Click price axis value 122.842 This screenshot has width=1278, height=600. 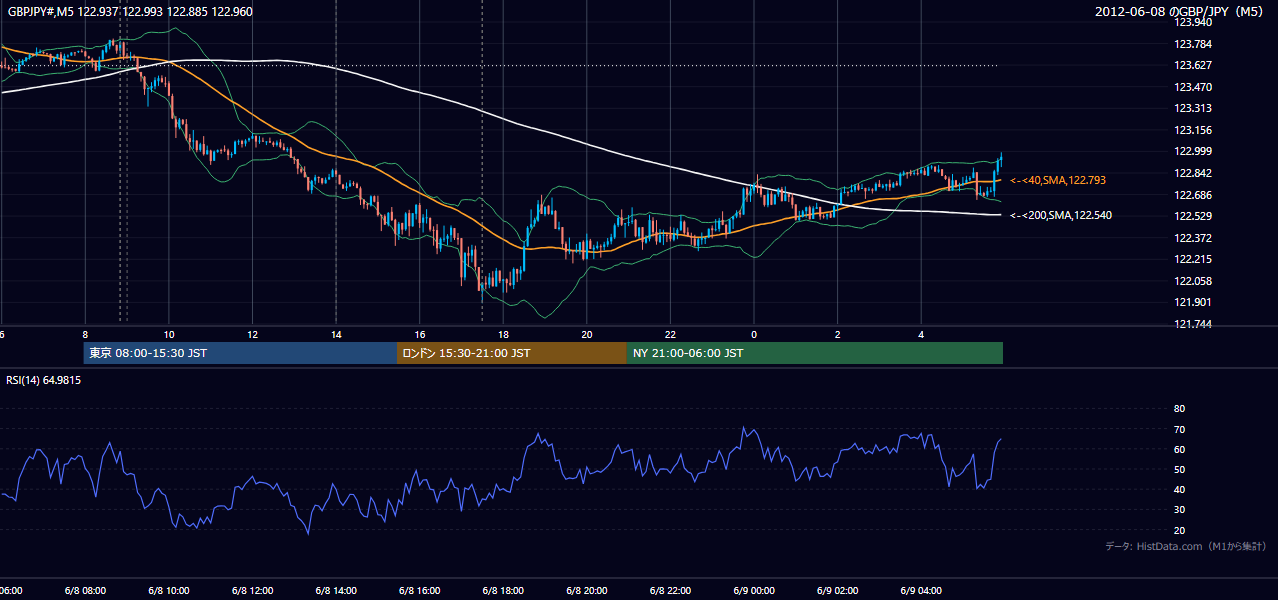(x=1192, y=173)
